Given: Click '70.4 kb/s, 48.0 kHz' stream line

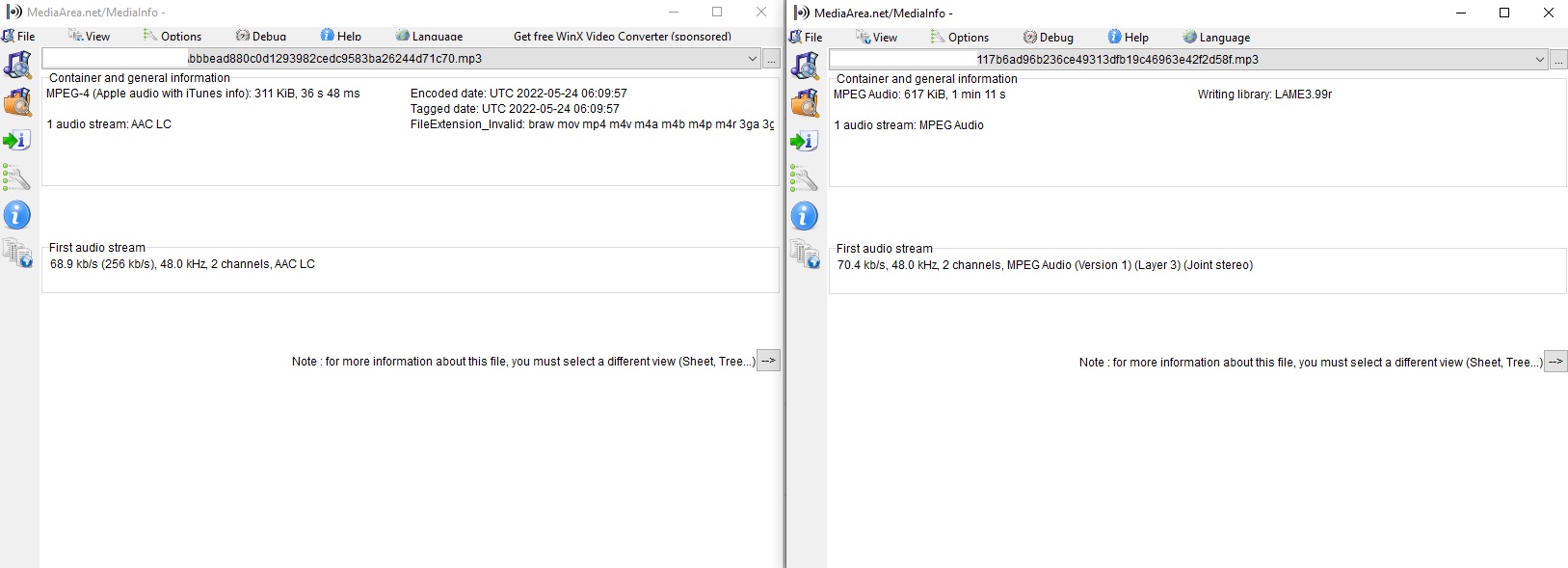Looking at the screenshot, I should (x=1045, y=265).
